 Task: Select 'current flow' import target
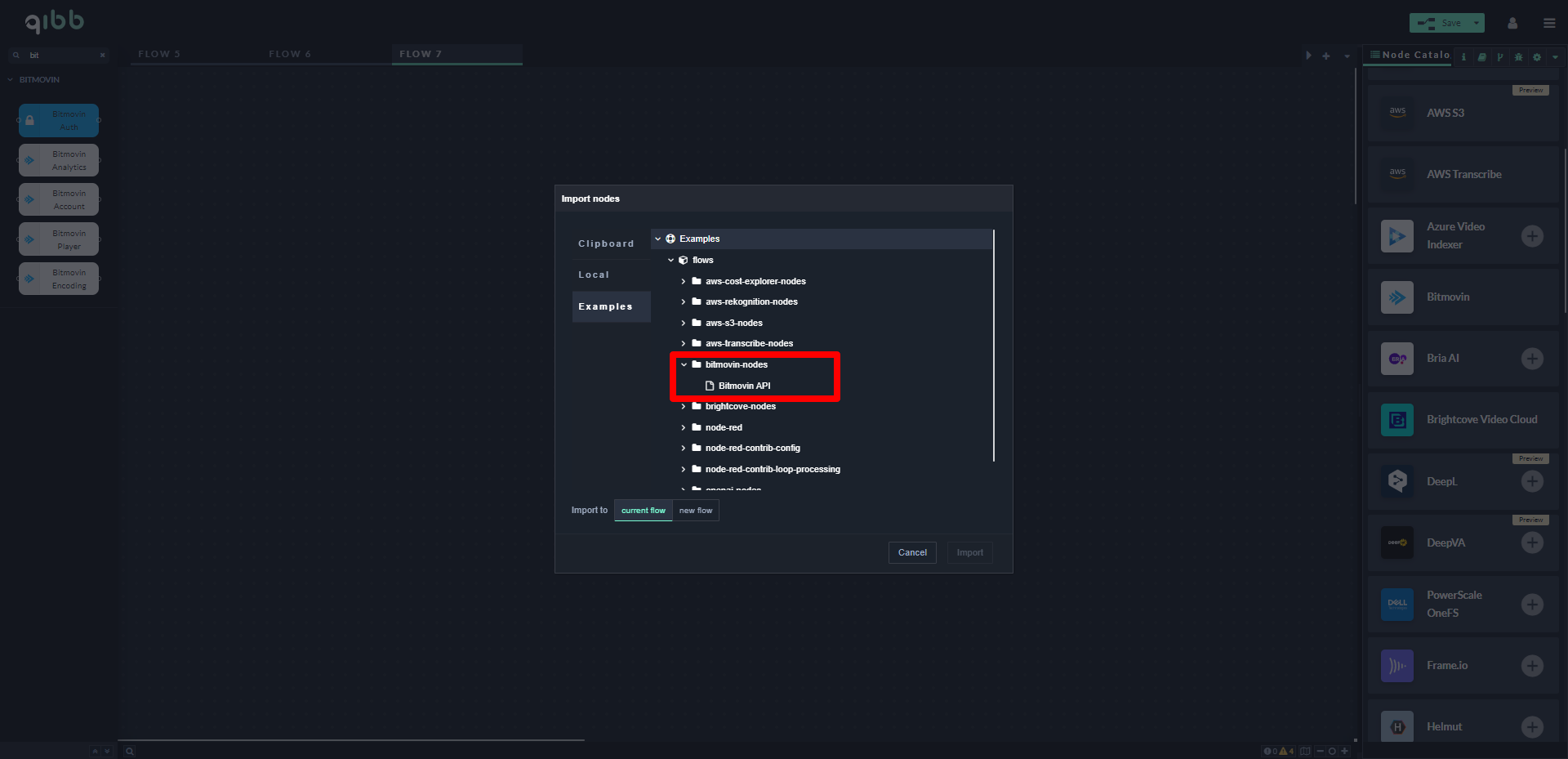(643, 511)
